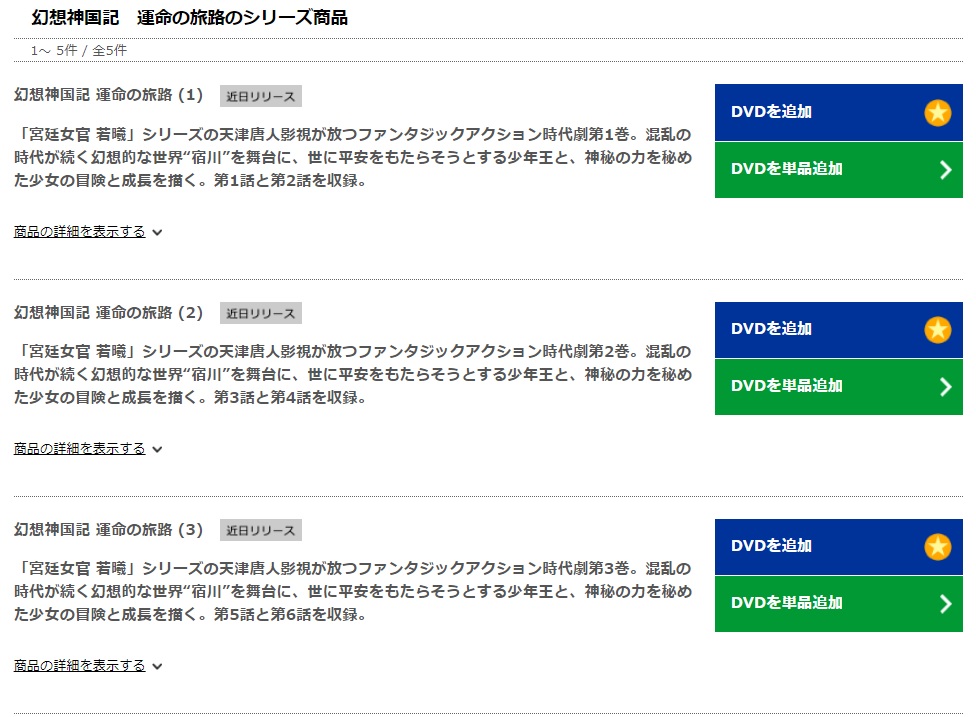Add volume 1 with blue DVDを追加 button
976x717 pixels.
click(x=838, y=113)
